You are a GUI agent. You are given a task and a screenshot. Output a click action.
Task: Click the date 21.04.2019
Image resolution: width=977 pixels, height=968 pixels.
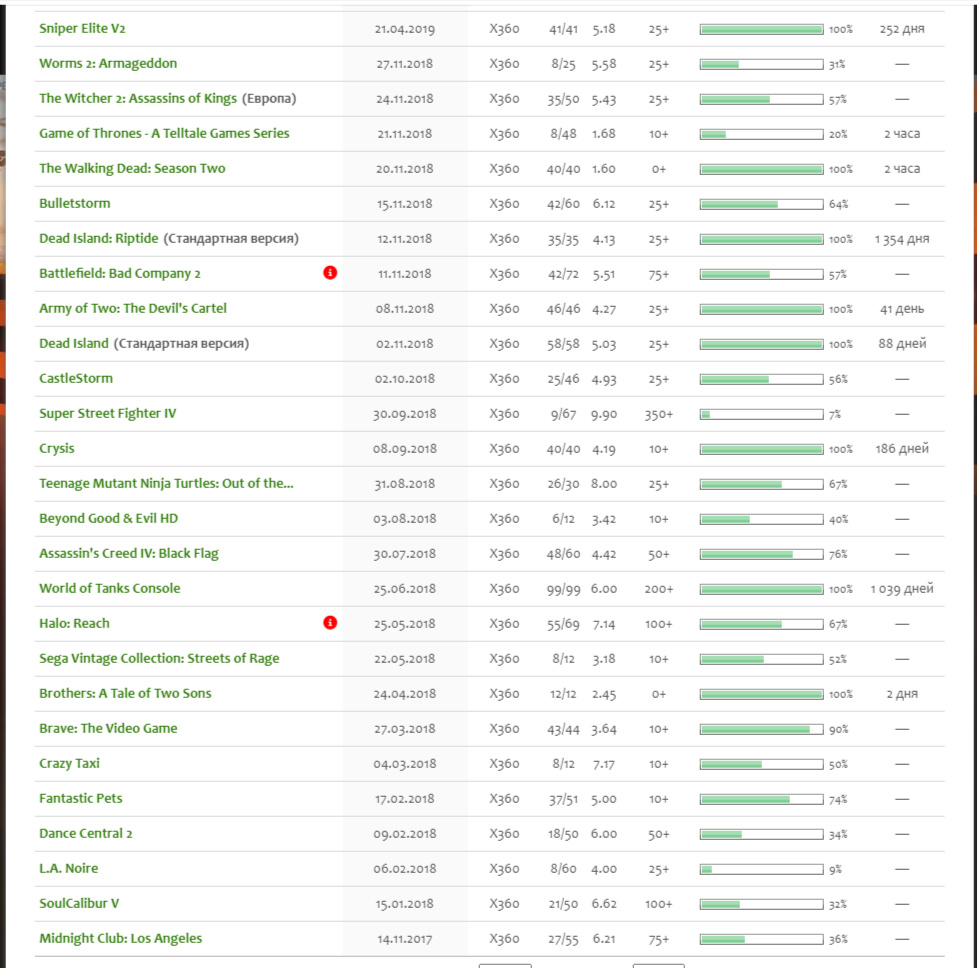click(x=405, y=29)
